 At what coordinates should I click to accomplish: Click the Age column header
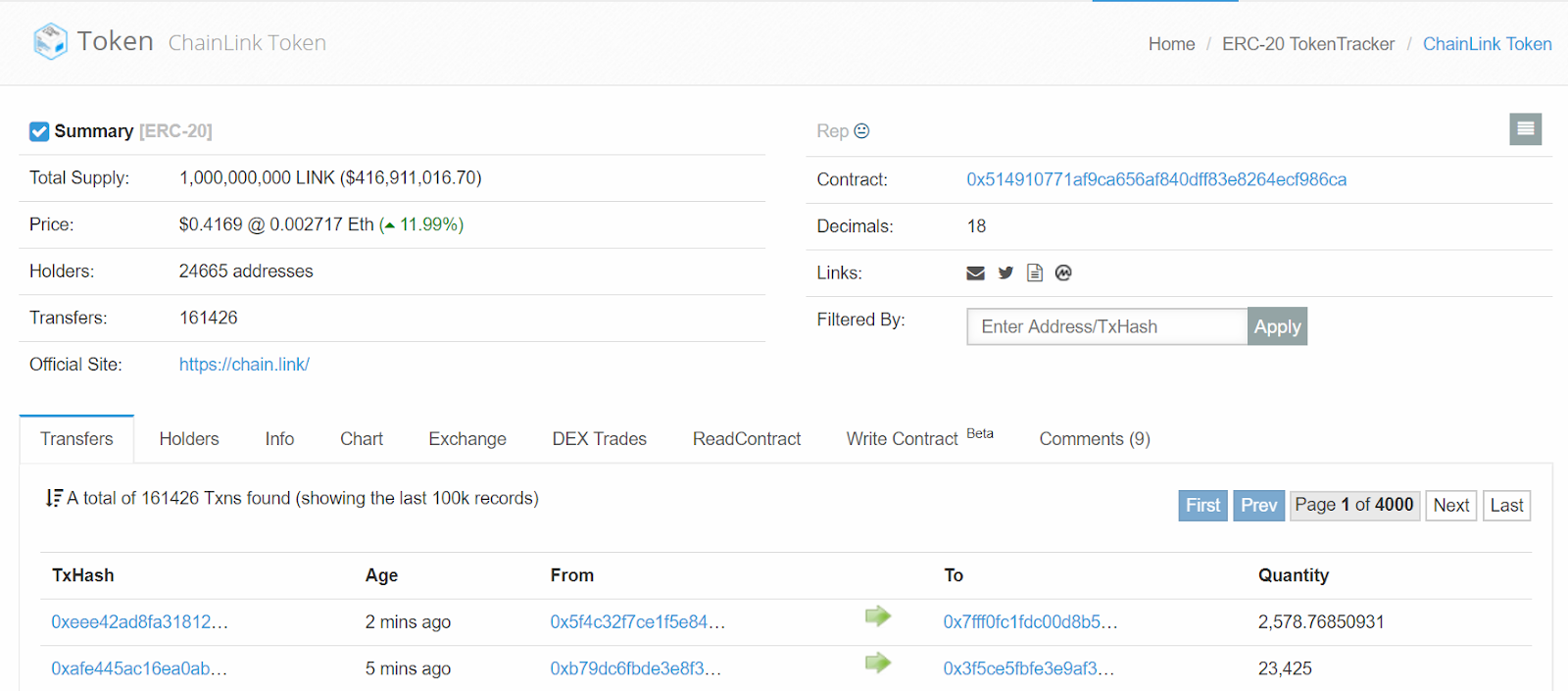(x=381, y=575)
